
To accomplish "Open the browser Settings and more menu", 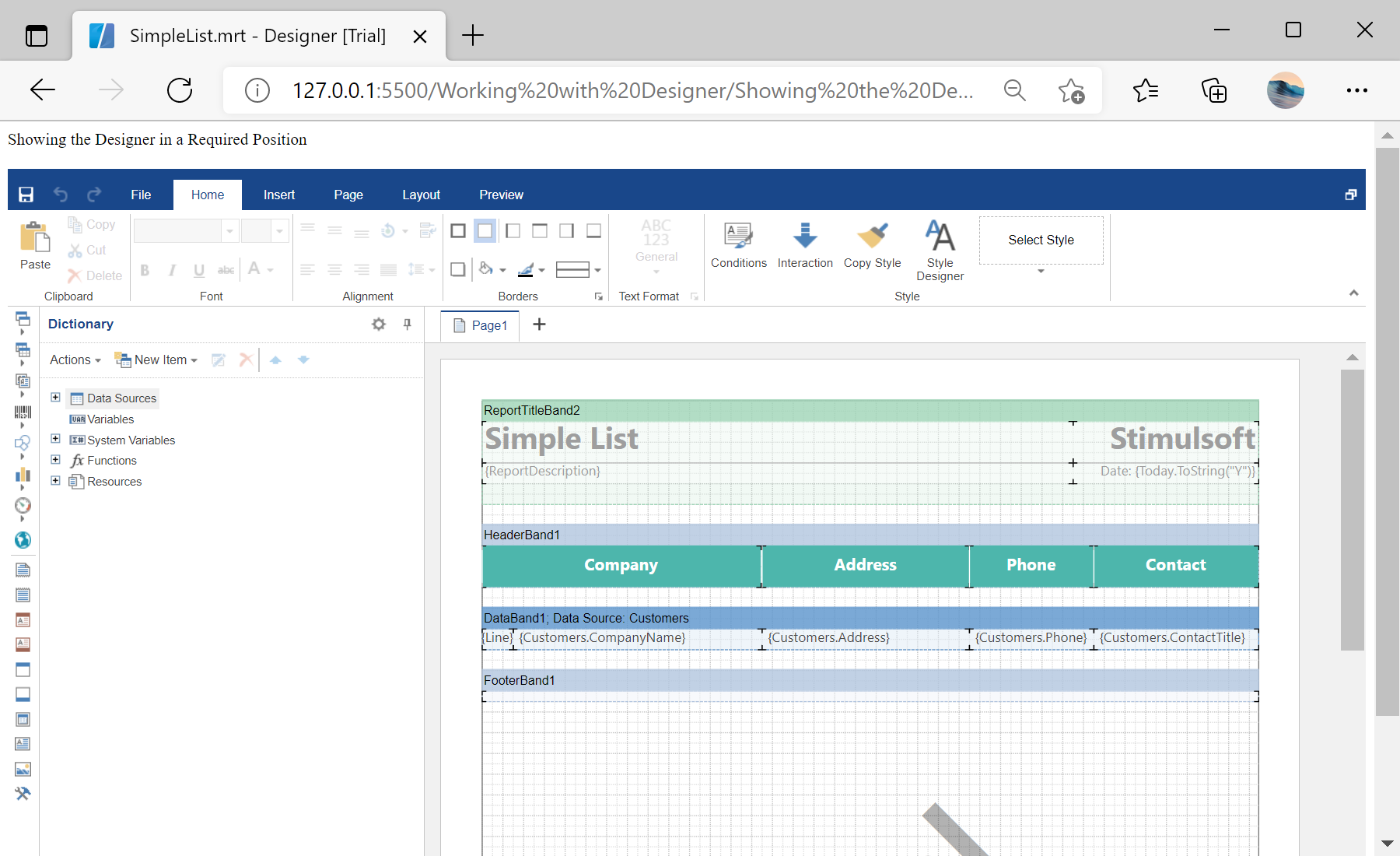I will 1356,90.
